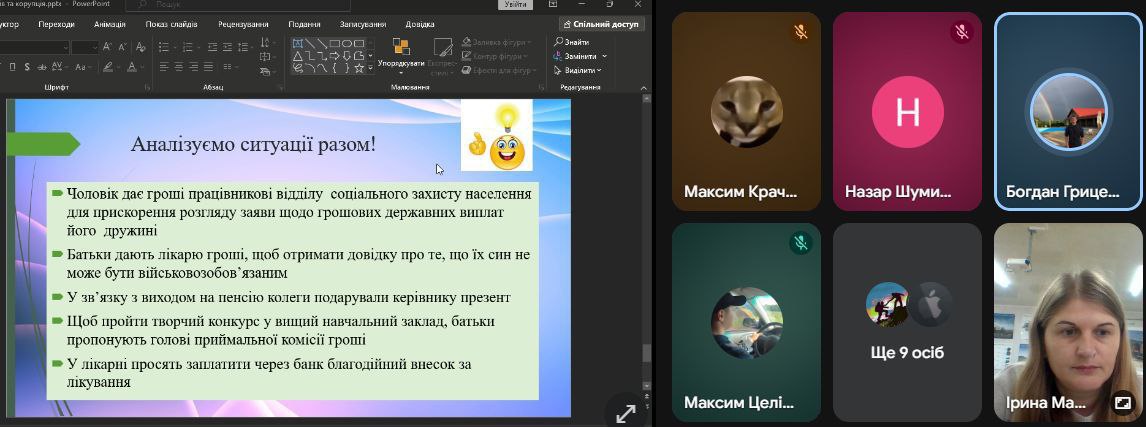The image size is (1146, 427).
Task: Open the align text vertically options
Action: point(267,56)
